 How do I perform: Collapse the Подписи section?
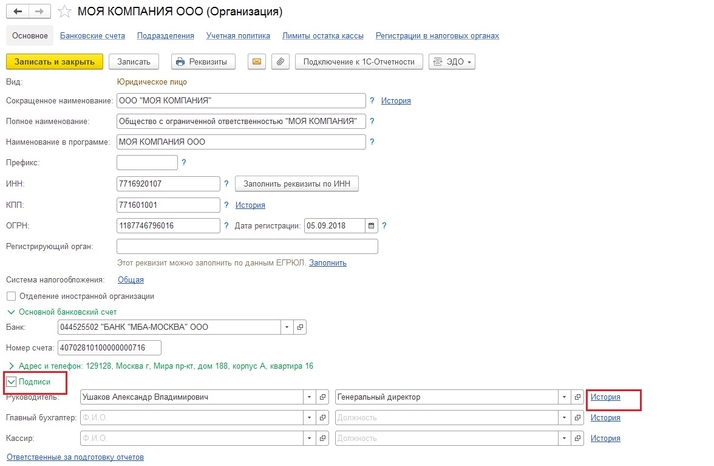pos(12,382)
